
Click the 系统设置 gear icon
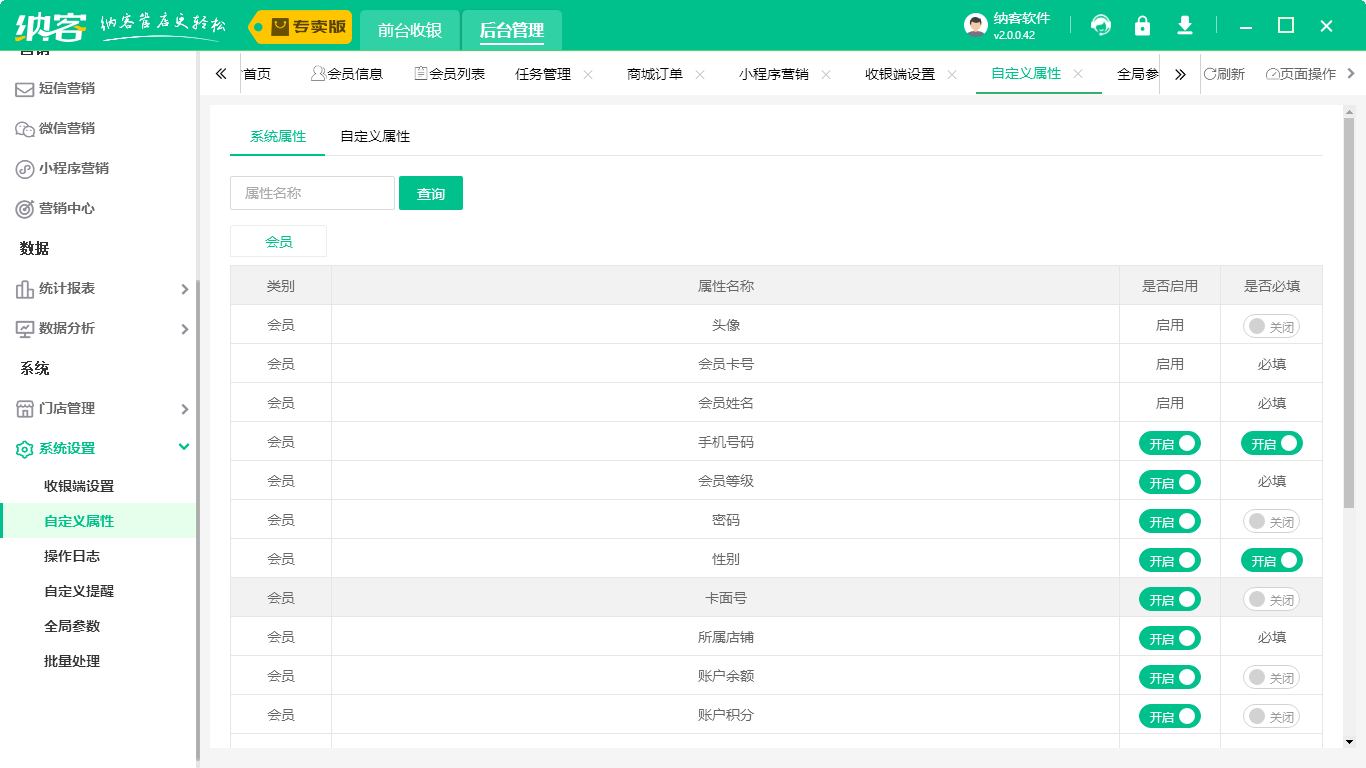[25, 449]
